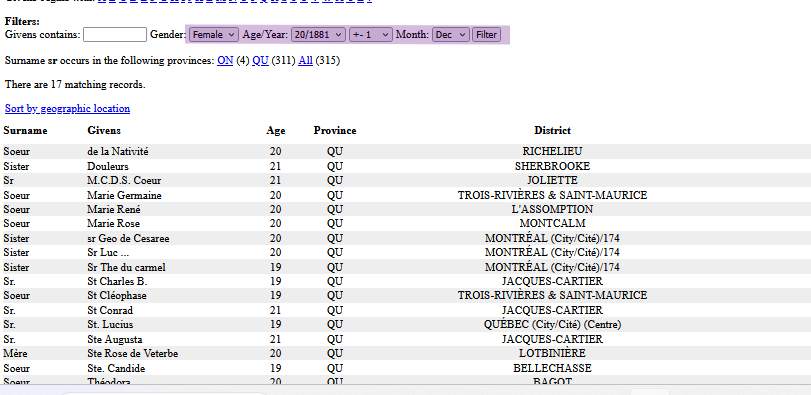Open the +- 1 range dropdown
Viewport: 811px width, 395px height.
[x=371, y=35]
